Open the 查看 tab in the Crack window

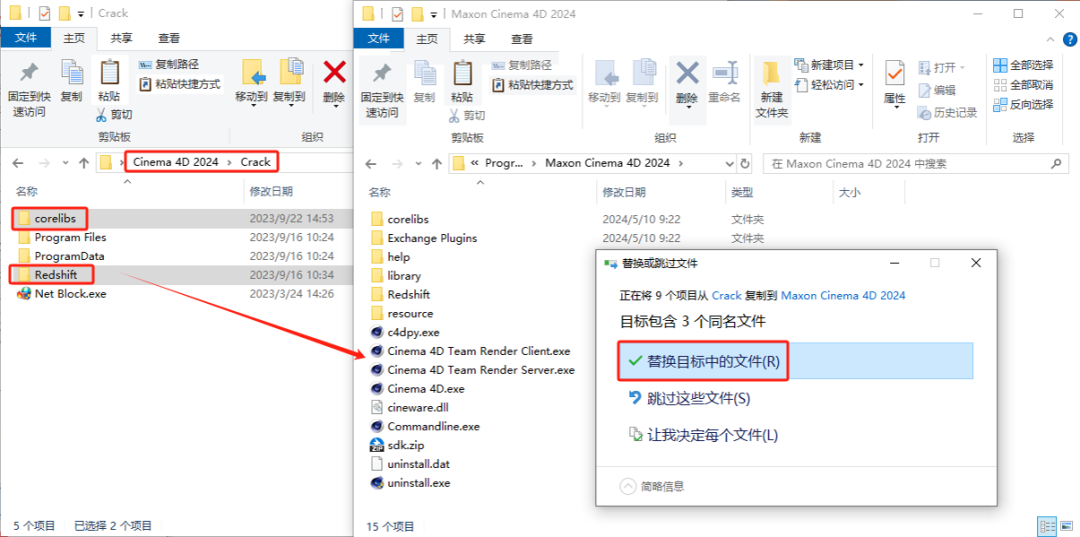(x=169, y=39)
